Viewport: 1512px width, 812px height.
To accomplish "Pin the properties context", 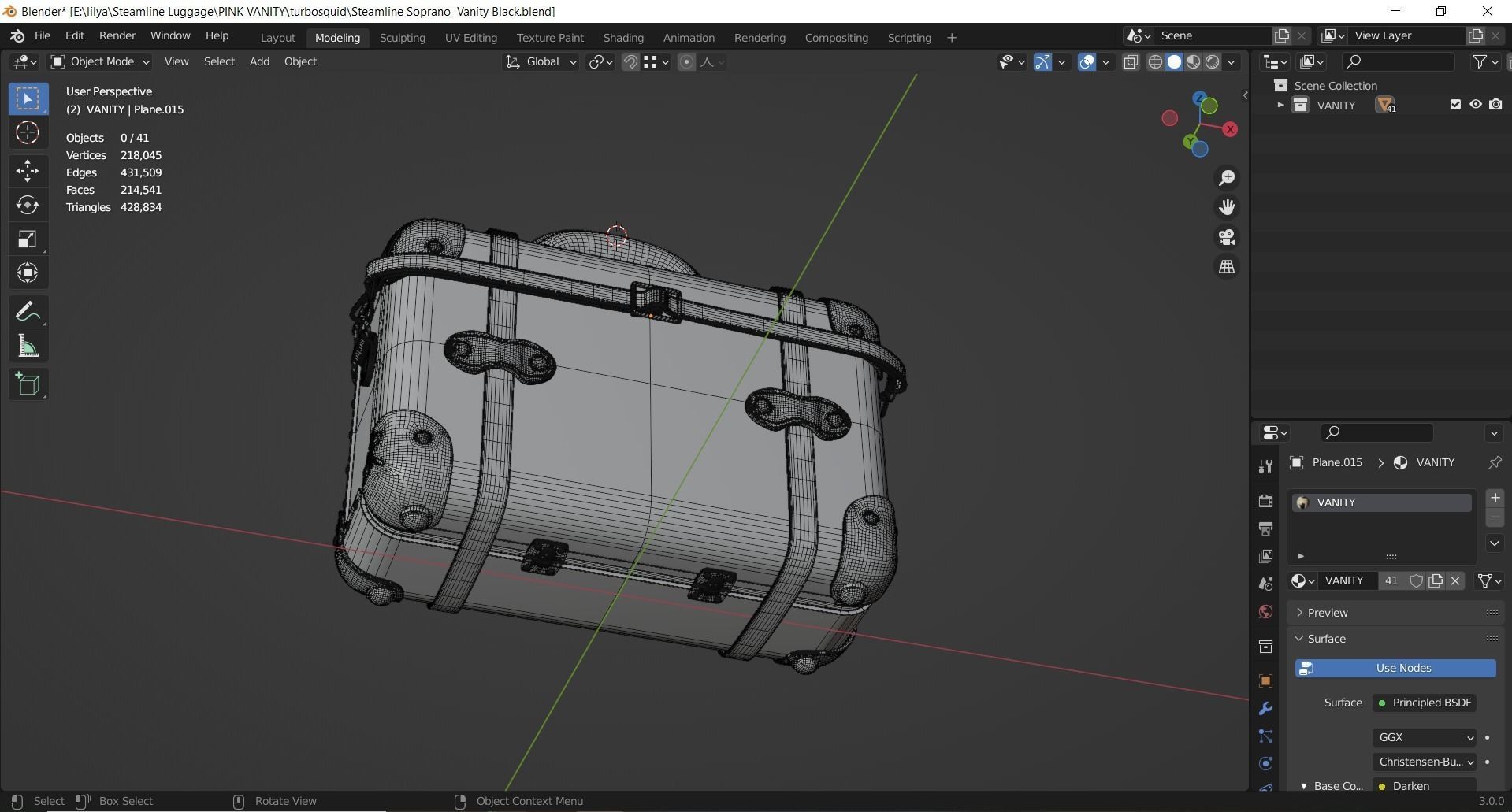I will (1494, 462).
